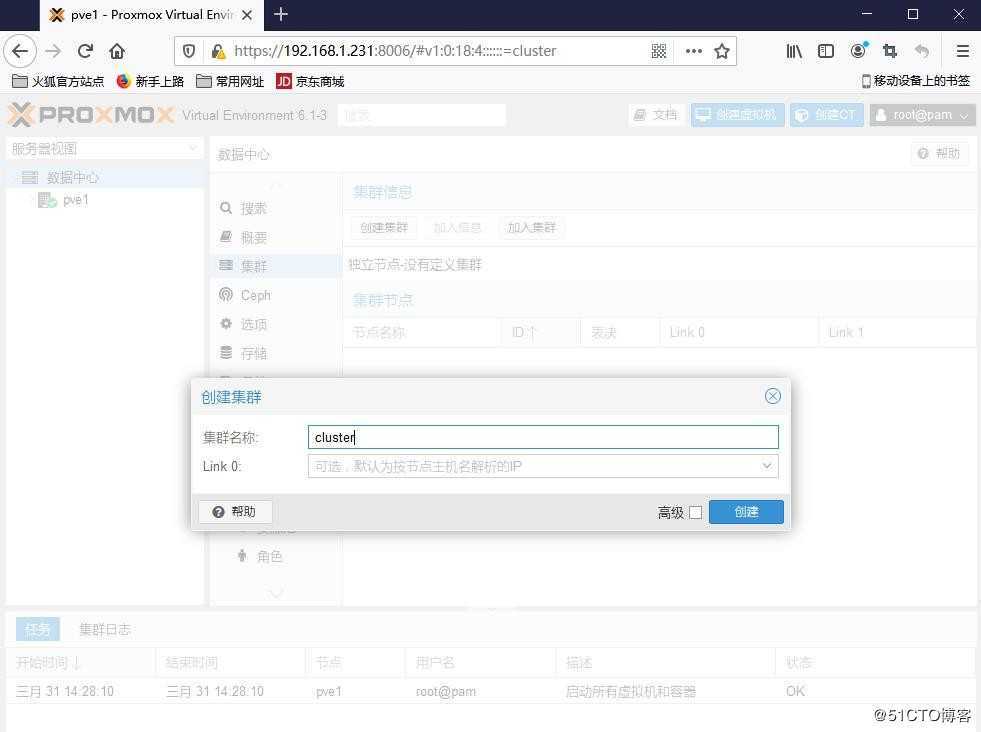Switch to 任务 tab
Image resolution: width=981 pixels, height=732 pixels.
[x=38, y=629]
